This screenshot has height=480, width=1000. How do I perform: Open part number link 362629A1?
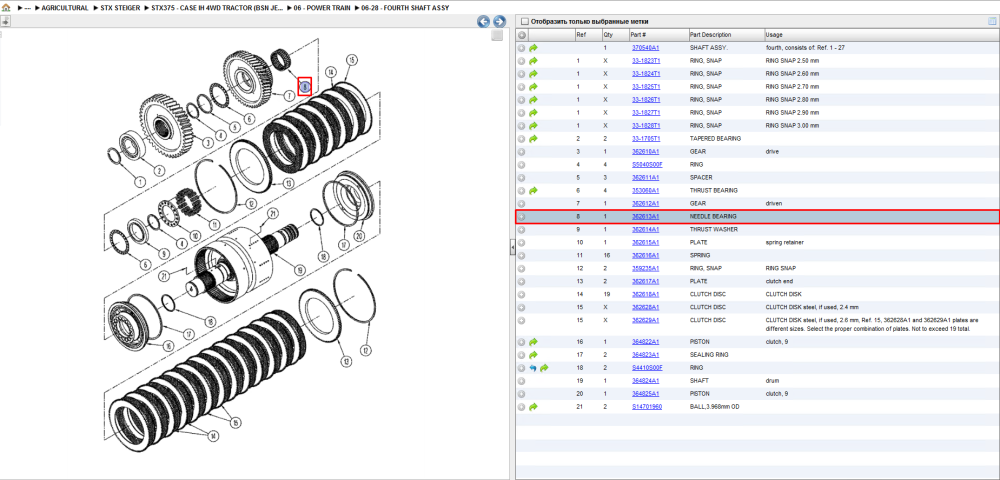(645, 320)
